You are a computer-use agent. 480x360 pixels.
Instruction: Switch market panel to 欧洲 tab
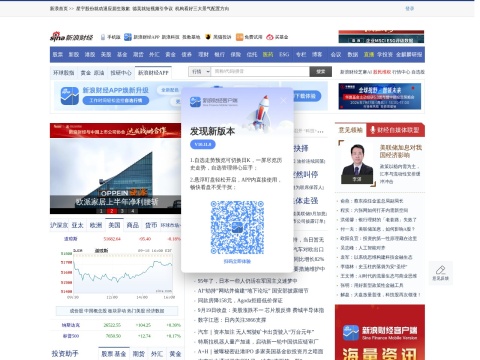[x=96, y=225]
